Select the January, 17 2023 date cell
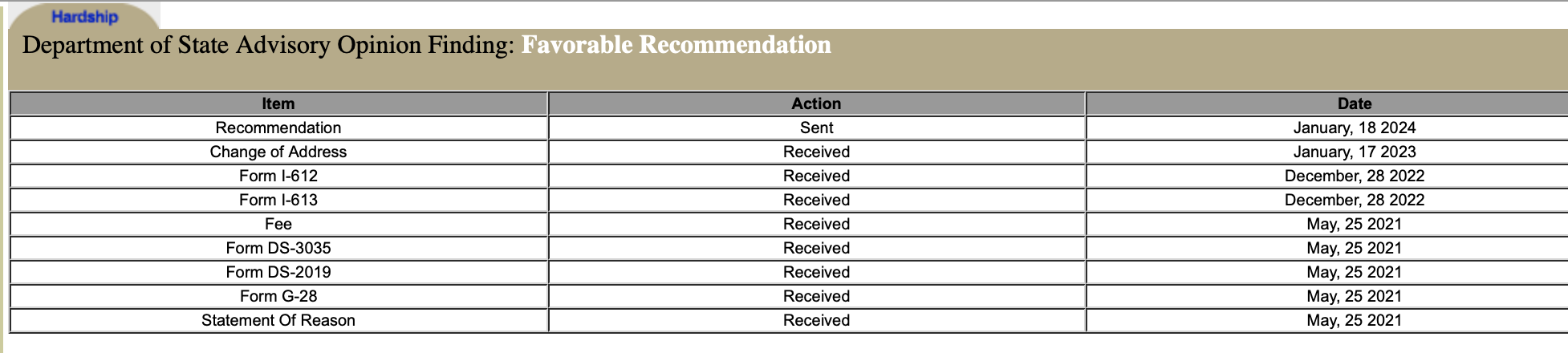Screen dimensions: 1568x353 pos(1355,152)
